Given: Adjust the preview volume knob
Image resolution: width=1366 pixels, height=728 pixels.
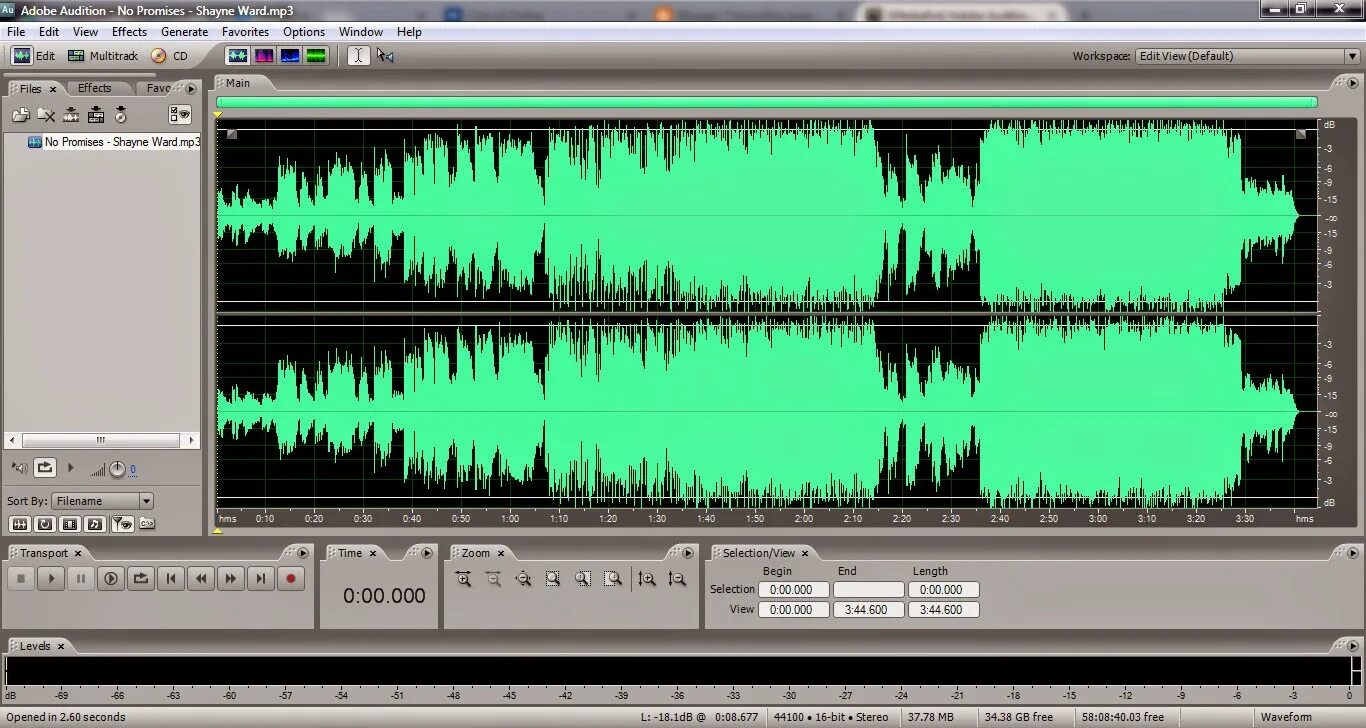Looking at the screenshot, I should point(117,468).
